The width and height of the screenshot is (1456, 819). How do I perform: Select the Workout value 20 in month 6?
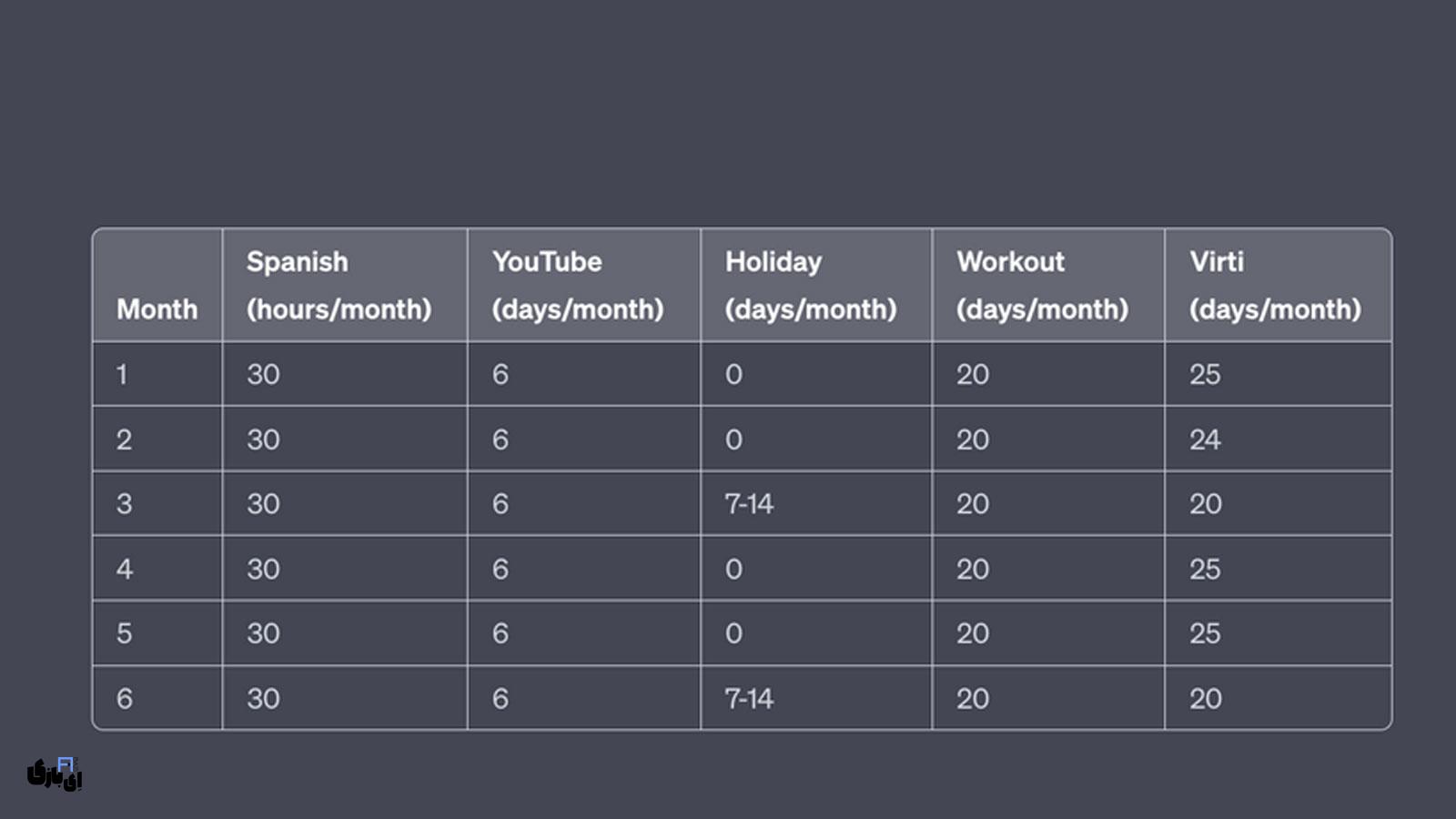click(973, 699)
